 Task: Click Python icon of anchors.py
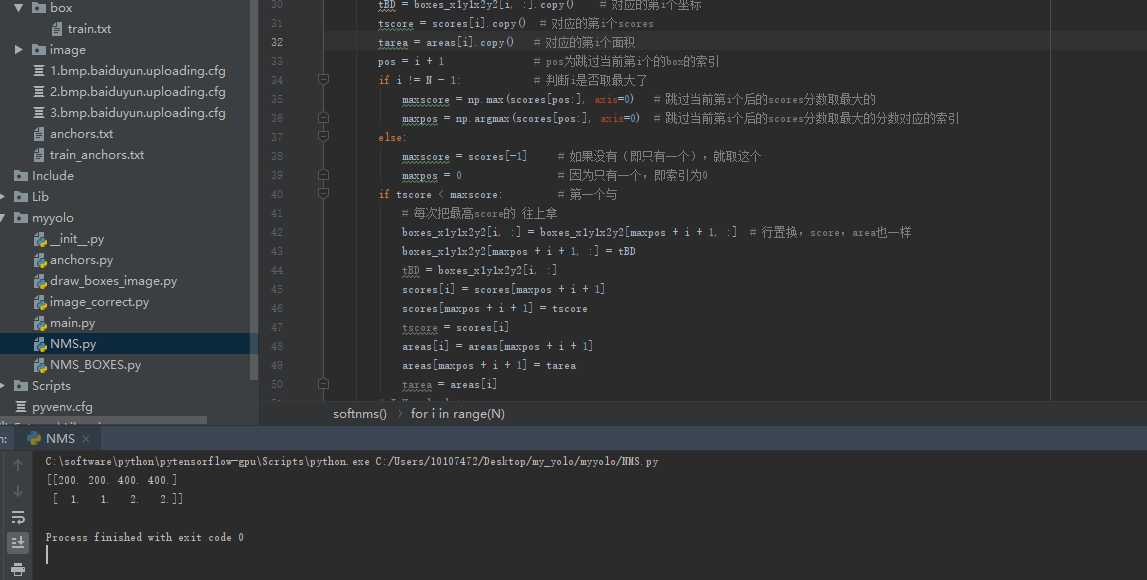pos(40,260)
